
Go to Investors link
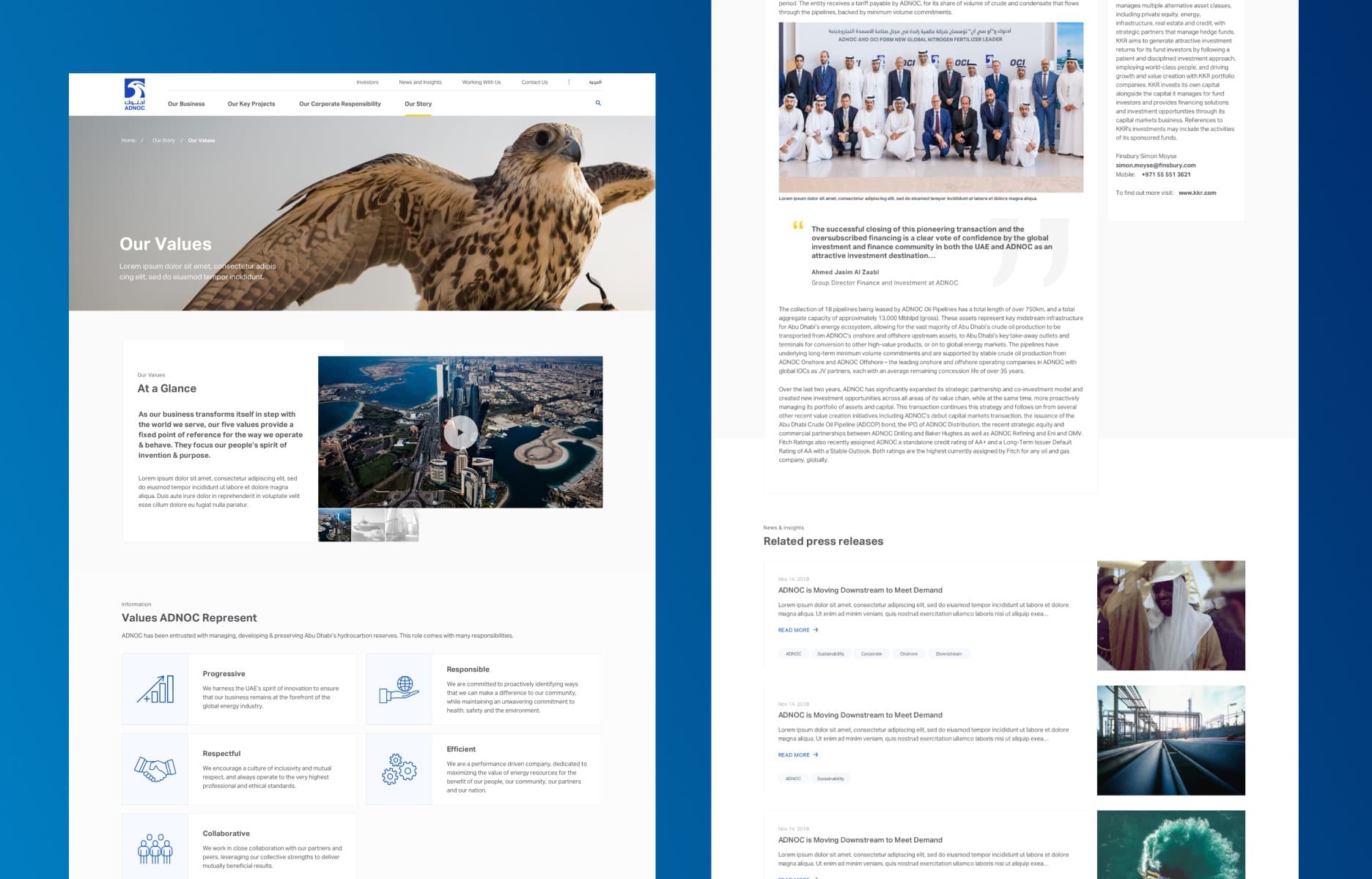[367, 82]
